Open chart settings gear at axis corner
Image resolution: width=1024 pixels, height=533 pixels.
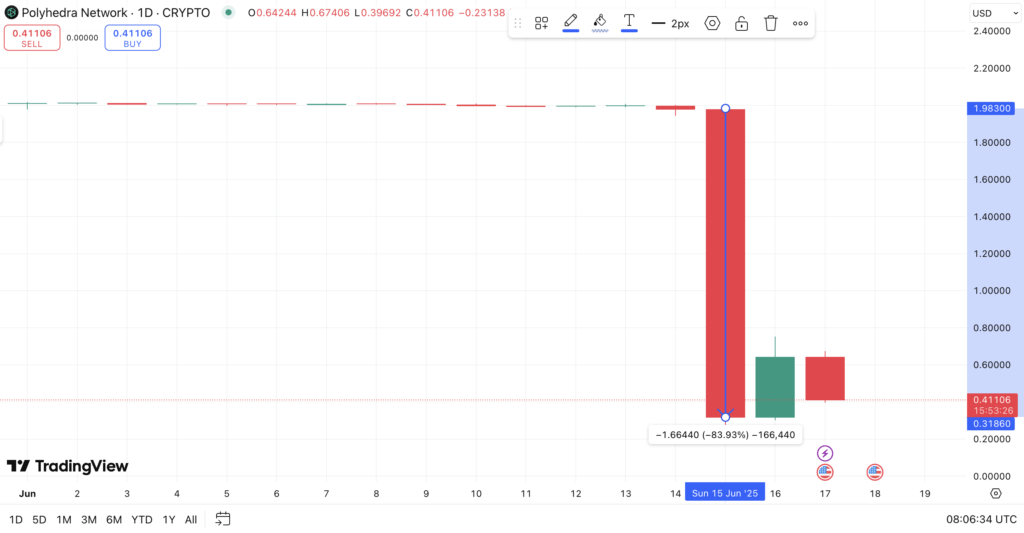point(995,493)
